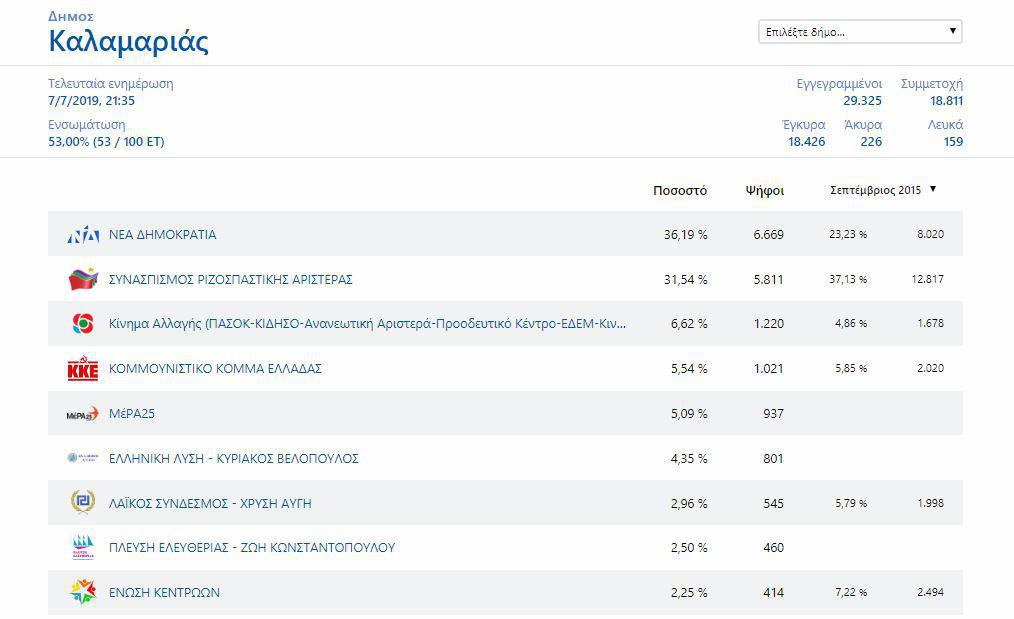
Task: Click the Ελληνική Λύση party logo
Action: (83, 458)
